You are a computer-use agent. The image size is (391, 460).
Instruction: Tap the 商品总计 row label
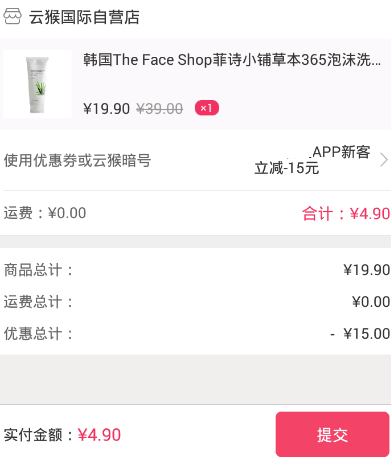click(x=38, y=270)
